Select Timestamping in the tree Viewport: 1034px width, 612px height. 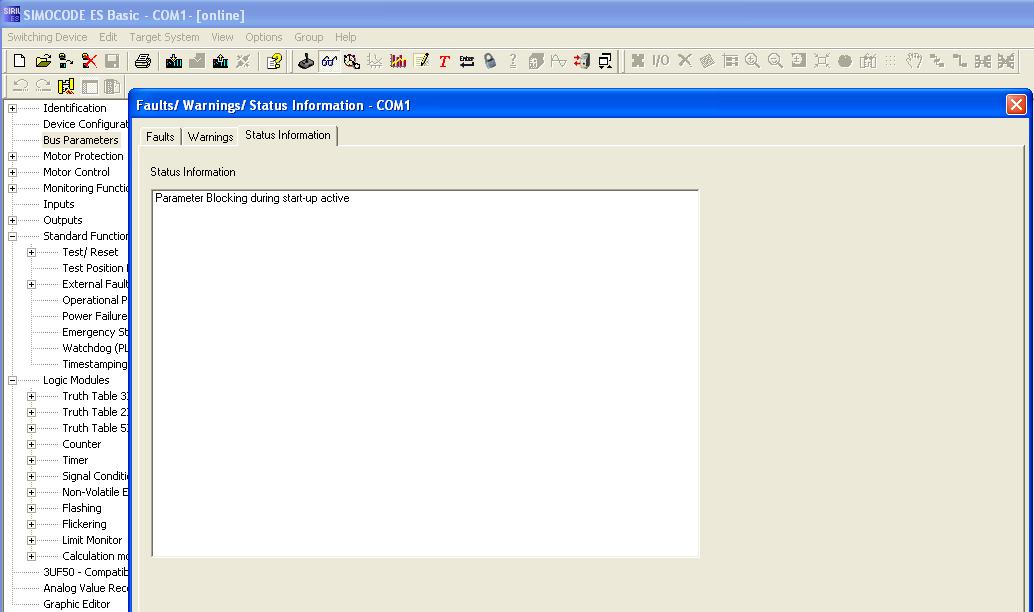(94, 364)
